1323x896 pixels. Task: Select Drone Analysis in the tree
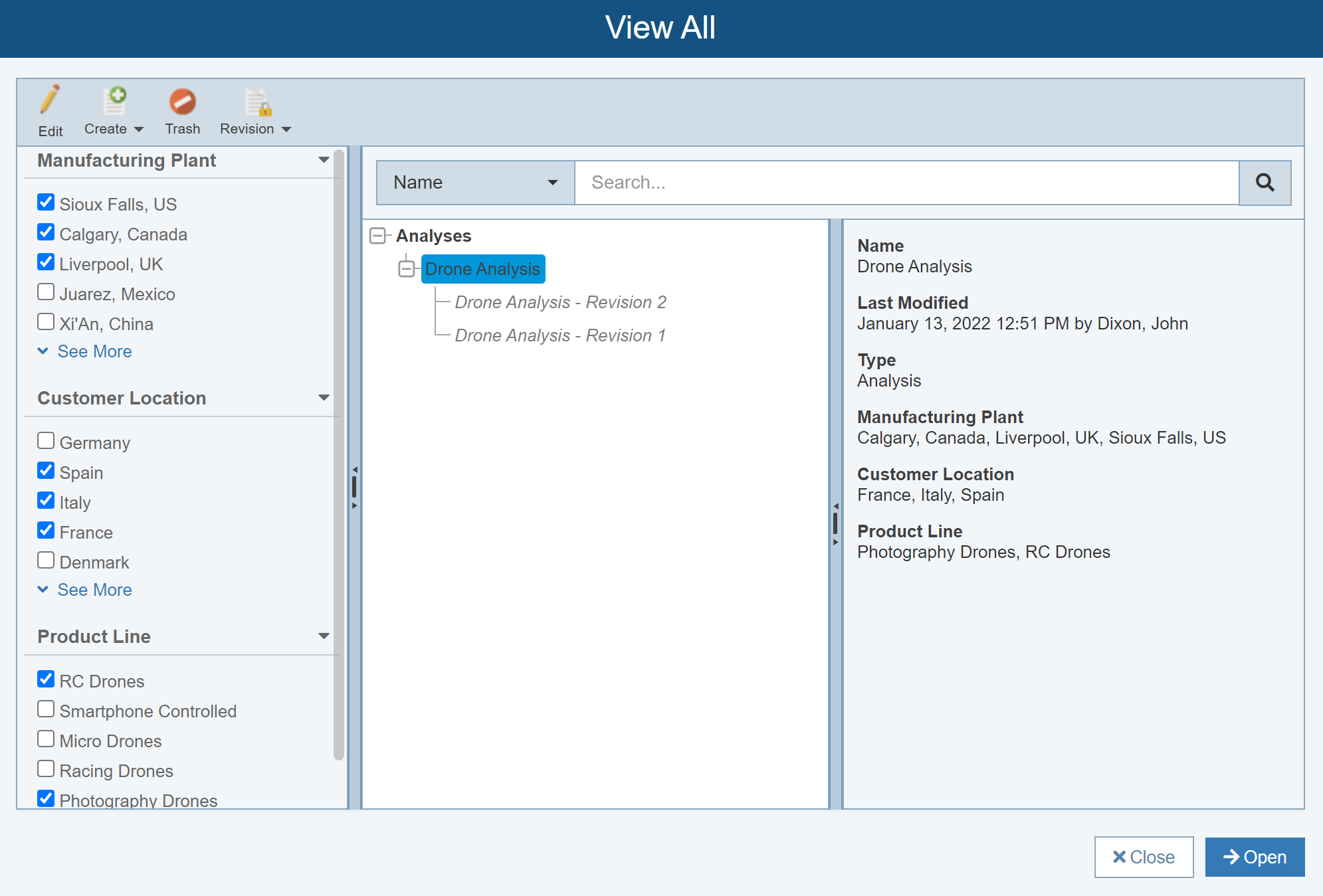(482, 268)
